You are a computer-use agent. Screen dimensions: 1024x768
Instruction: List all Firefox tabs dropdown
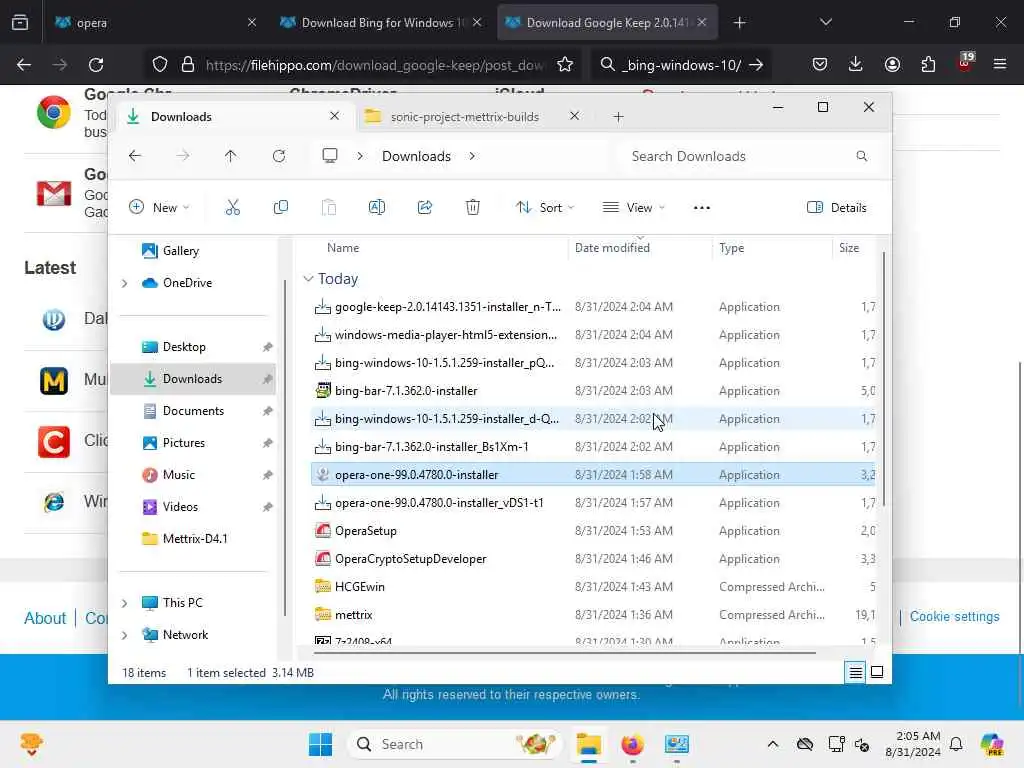tap(825, 23)
